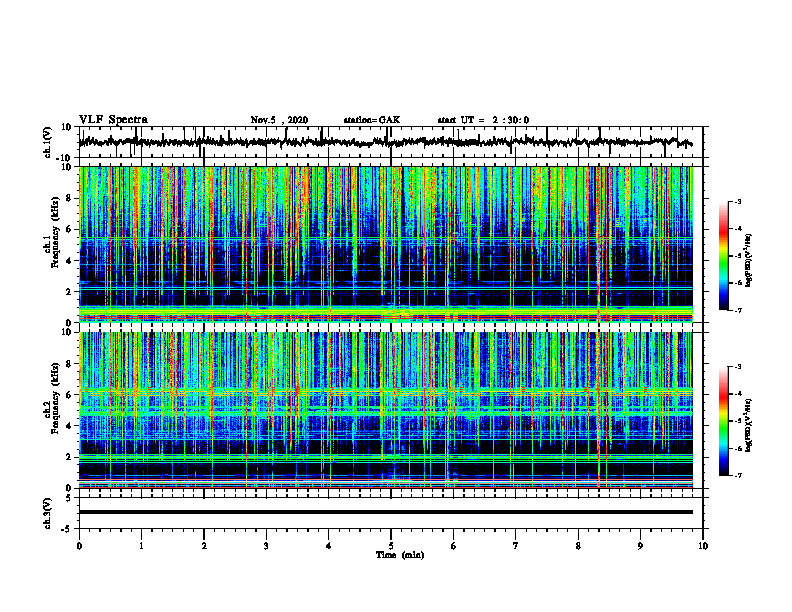Click the "ch.3(V)" axis label
Screen dimensions: 792x612
coord(47,514)
